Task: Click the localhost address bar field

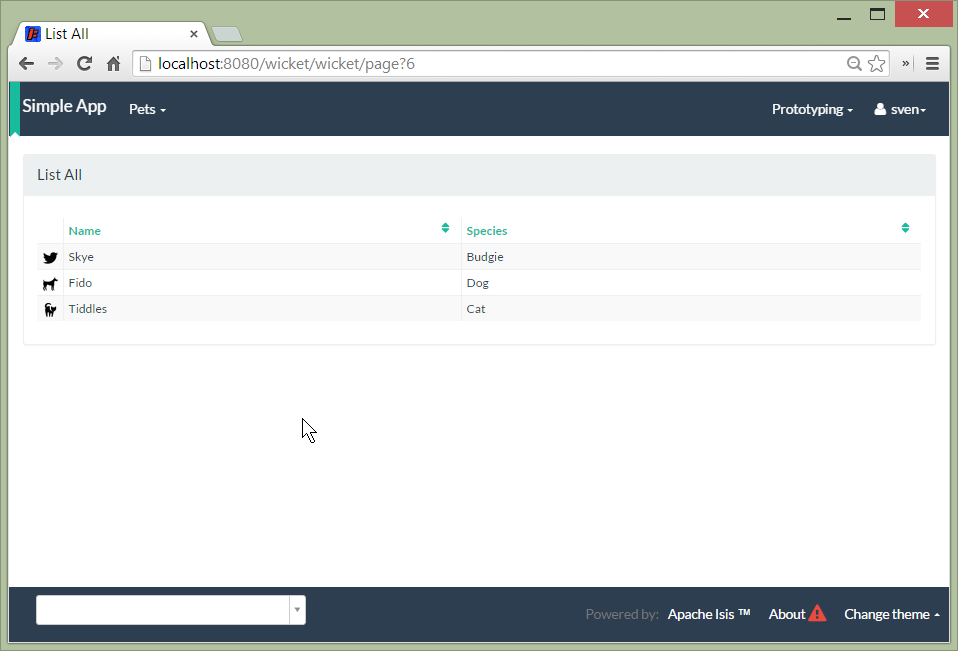Action: point(490,64)
